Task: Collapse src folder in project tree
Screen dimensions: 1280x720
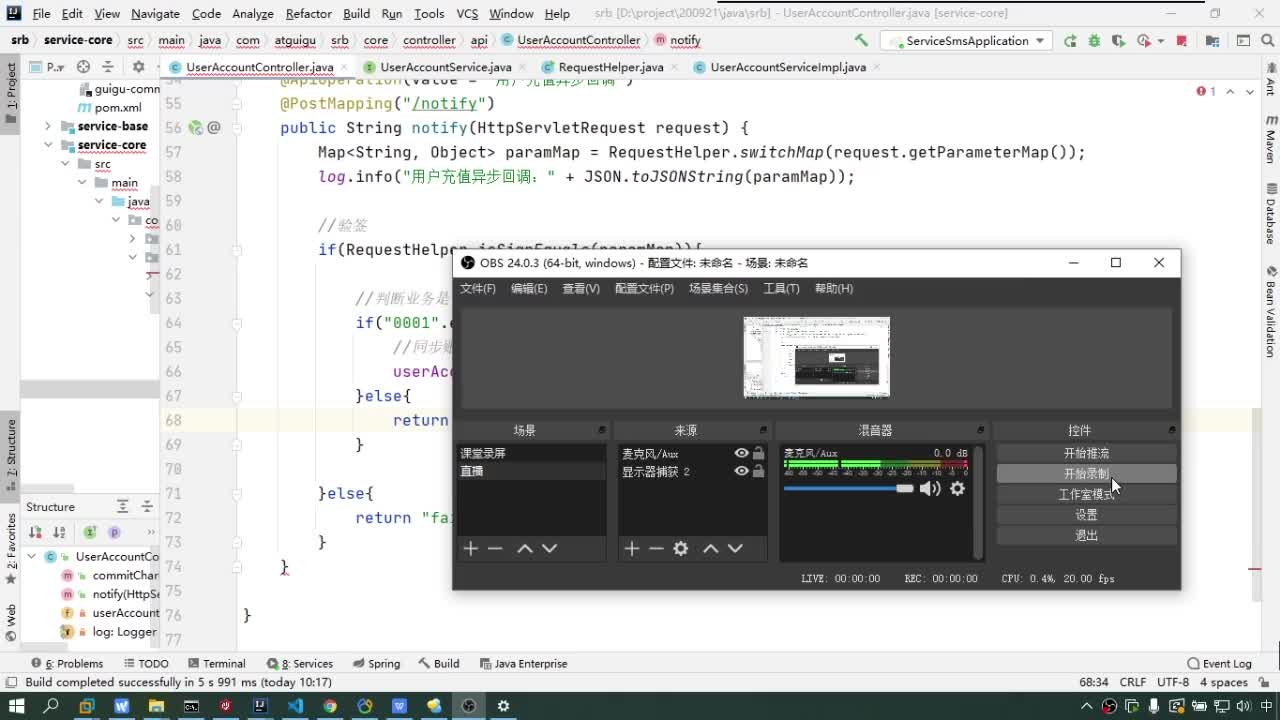Action: pos(65,163)
